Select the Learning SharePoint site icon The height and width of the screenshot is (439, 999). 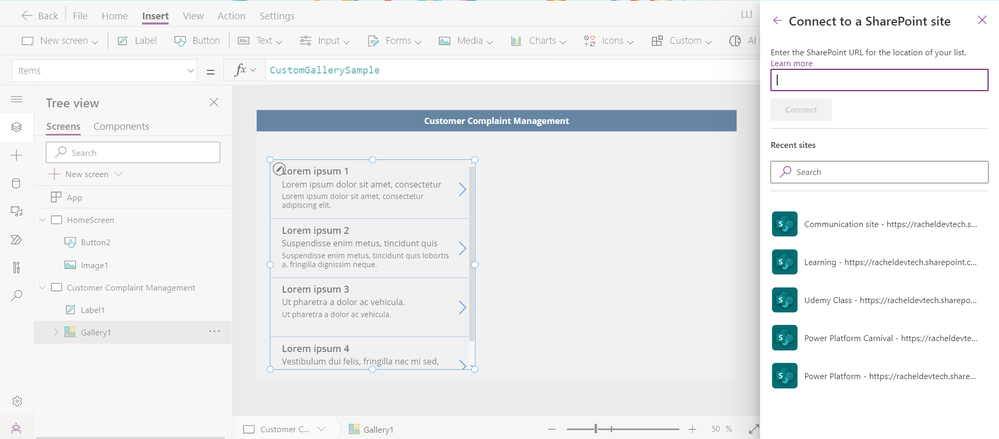[x=784, y=262]
